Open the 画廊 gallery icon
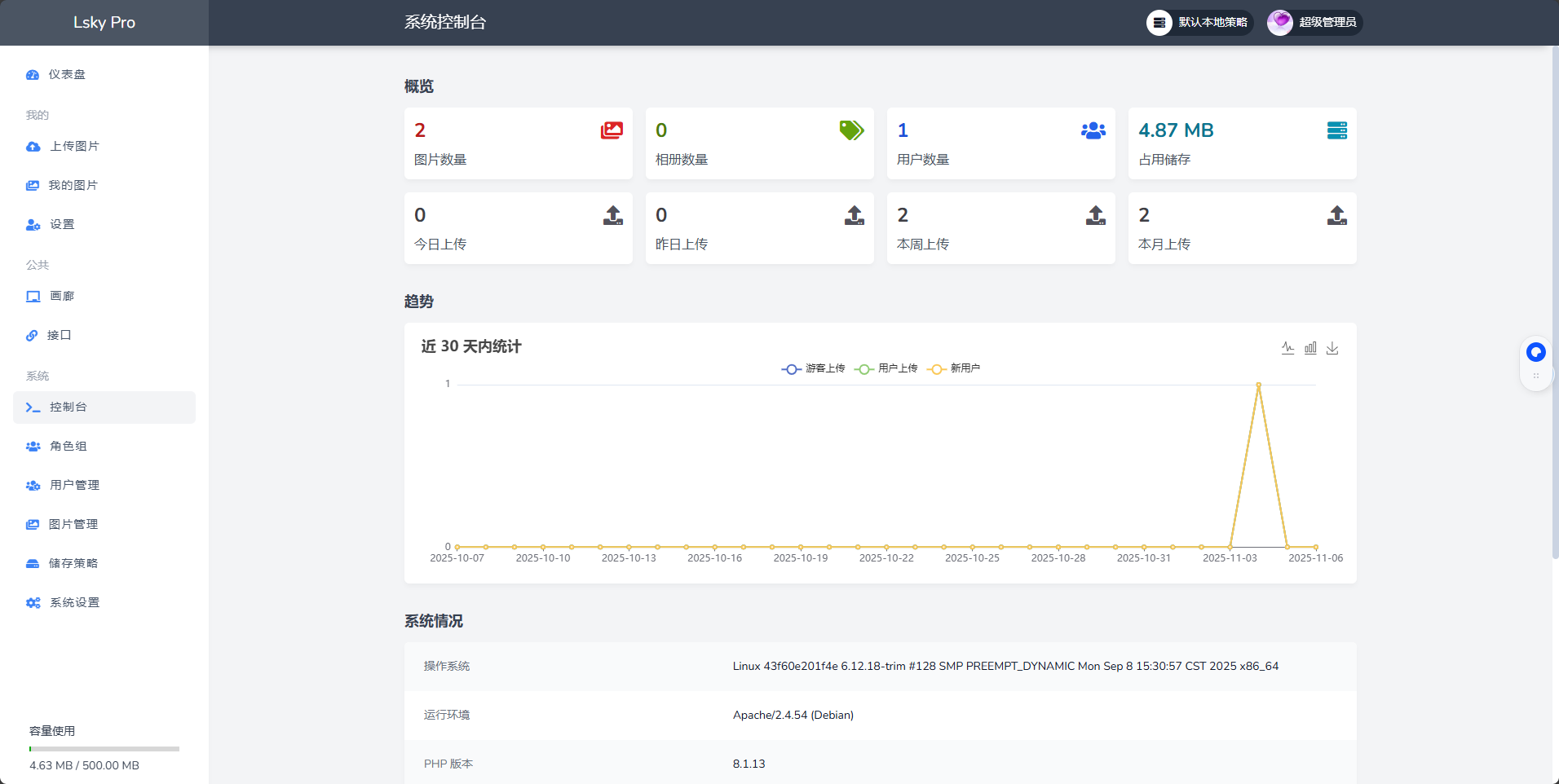The image size is (1559, 784). point(33,296)
